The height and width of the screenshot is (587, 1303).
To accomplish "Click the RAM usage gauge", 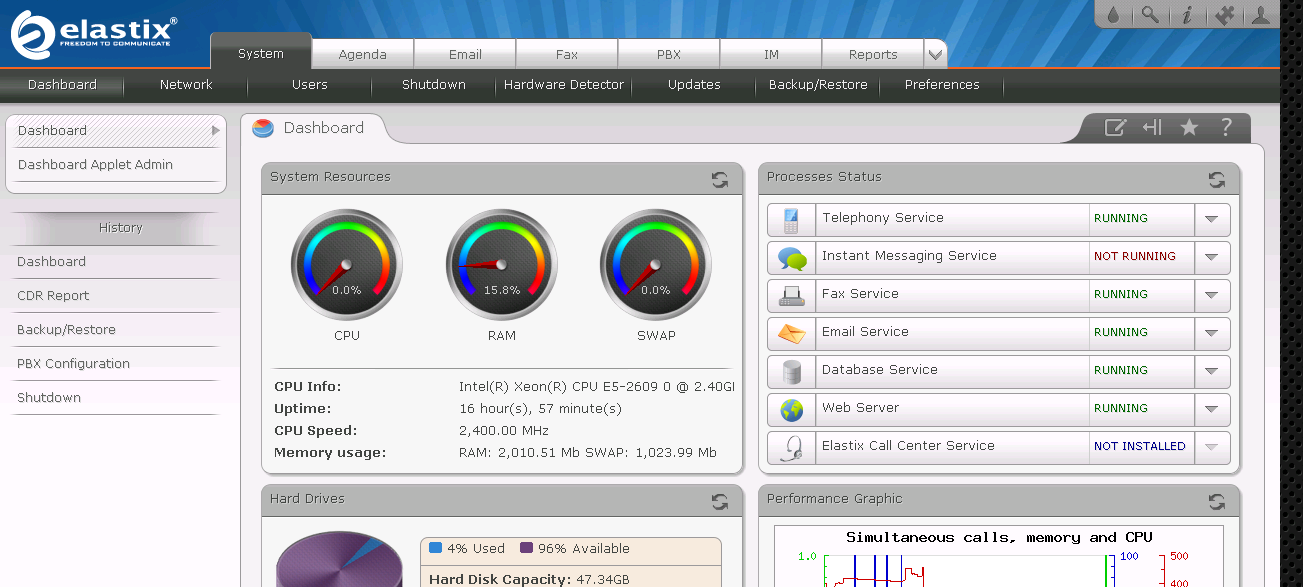I will [x=502, y=265].
